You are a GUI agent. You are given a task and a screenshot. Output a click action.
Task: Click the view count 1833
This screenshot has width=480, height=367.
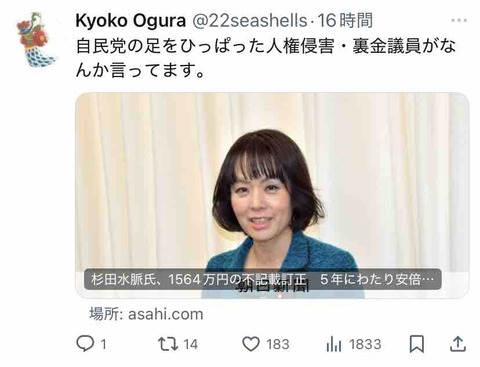tap(365, 344)
